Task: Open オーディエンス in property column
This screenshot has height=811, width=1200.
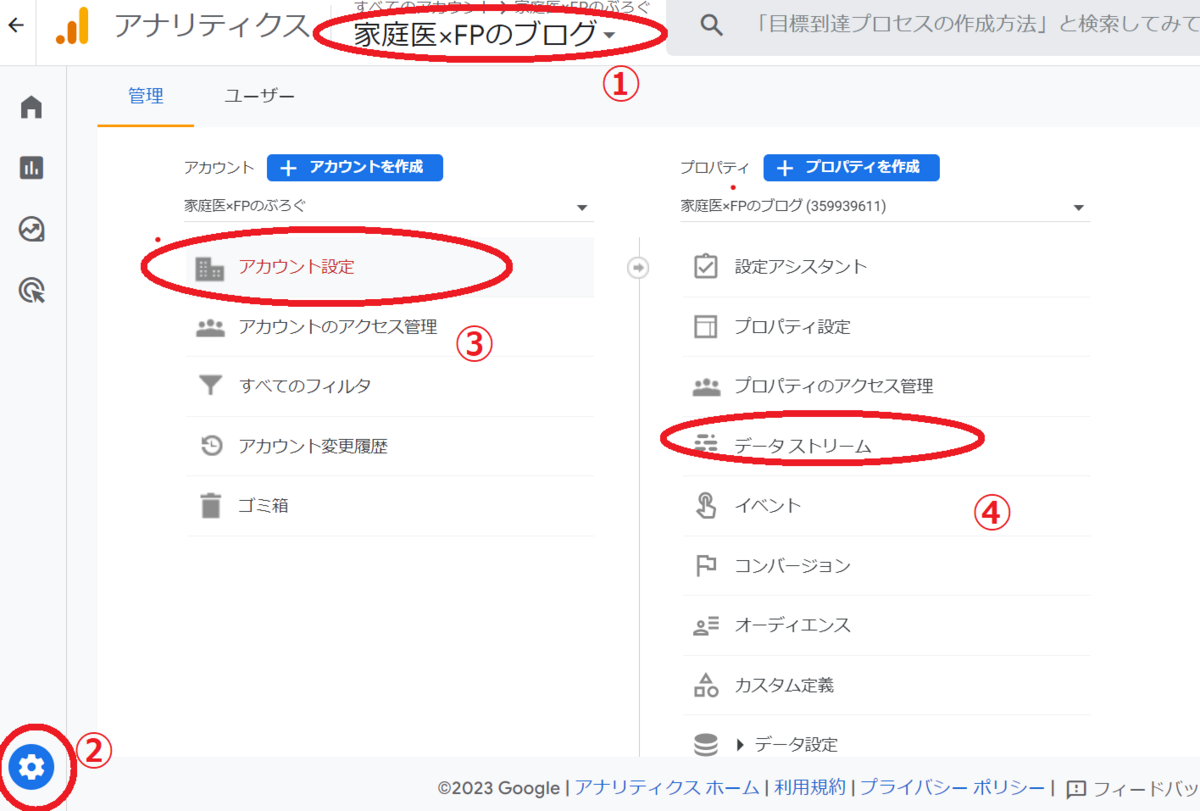Action: [886, 625]
